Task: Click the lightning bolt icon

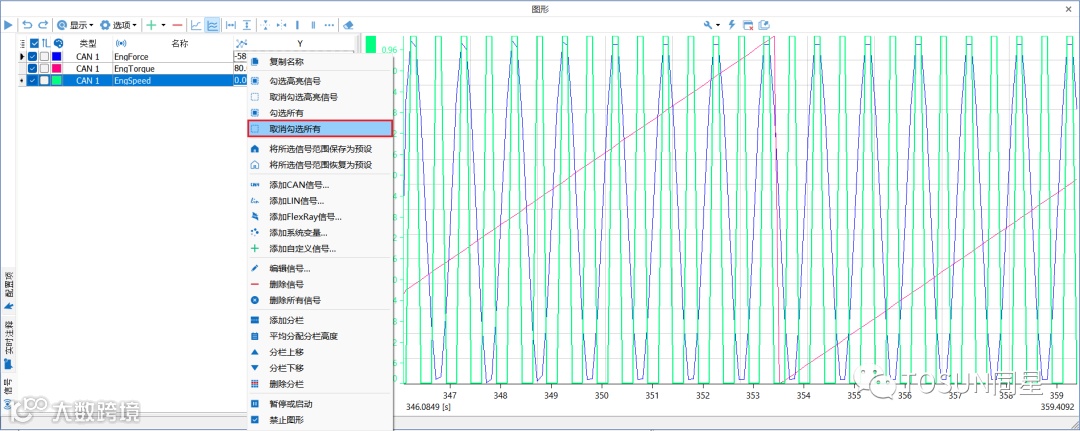Action: click(732, 25)
